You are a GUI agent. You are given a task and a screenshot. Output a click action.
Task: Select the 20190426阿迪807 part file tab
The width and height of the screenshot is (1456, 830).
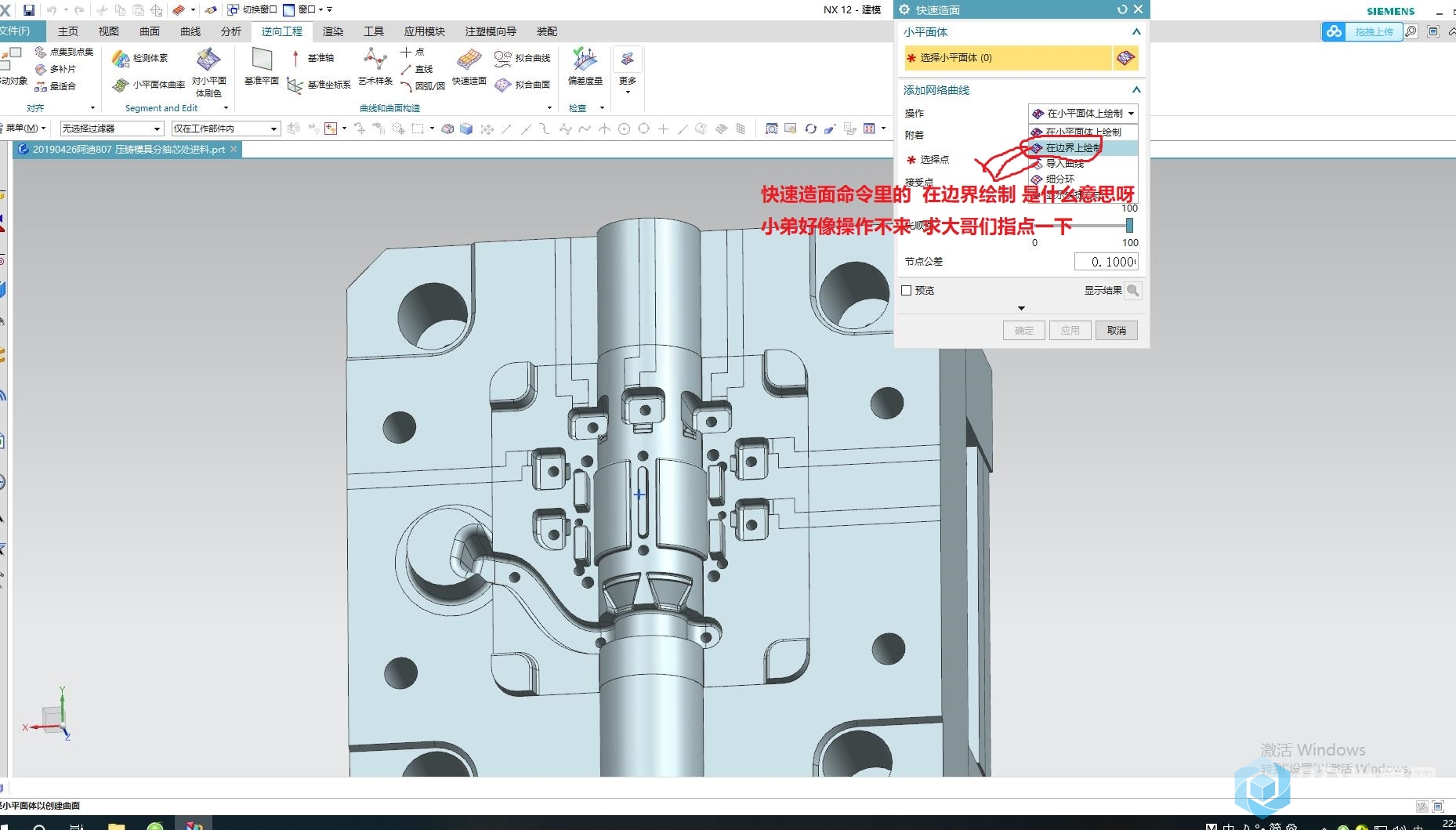pyautogui.click(x=128, y=149)
